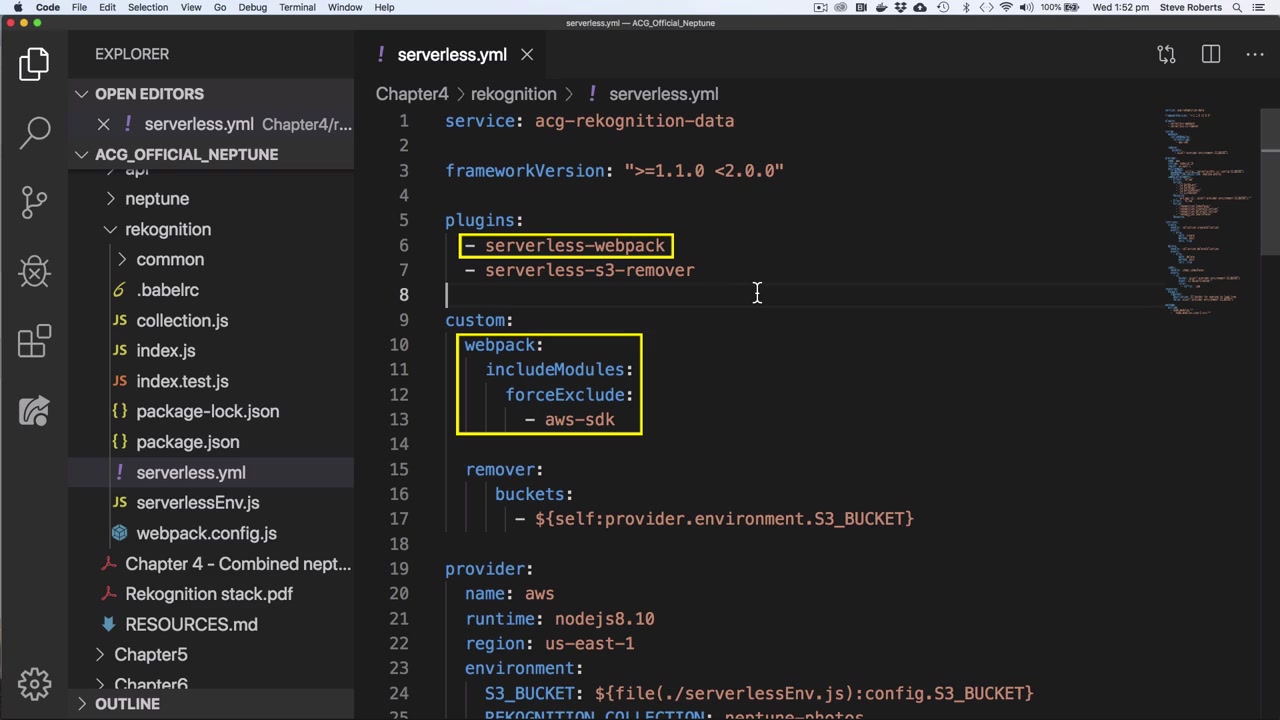Open the Debug view icon
The width and height of the screenshot is (1280, 720).
[35, 271]
